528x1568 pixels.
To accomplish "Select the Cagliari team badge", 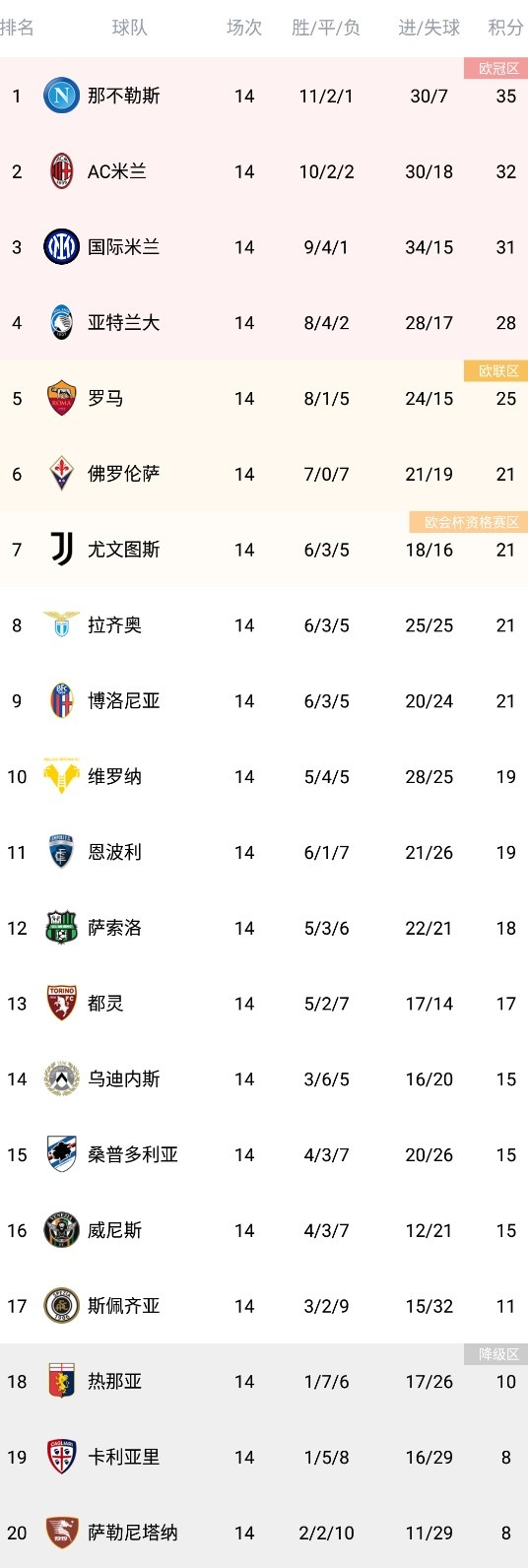I will [x=61, y=1457].
